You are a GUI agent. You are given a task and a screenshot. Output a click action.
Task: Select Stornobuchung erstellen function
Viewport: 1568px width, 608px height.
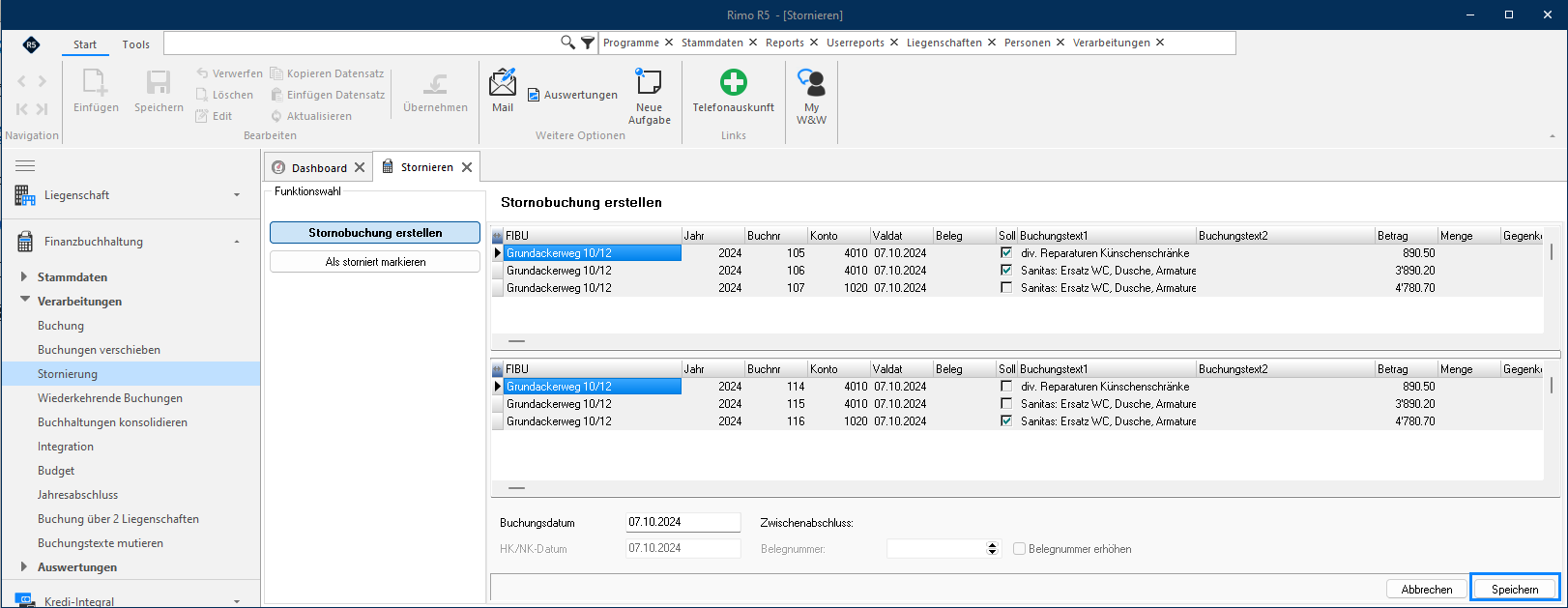coord(375,233)
